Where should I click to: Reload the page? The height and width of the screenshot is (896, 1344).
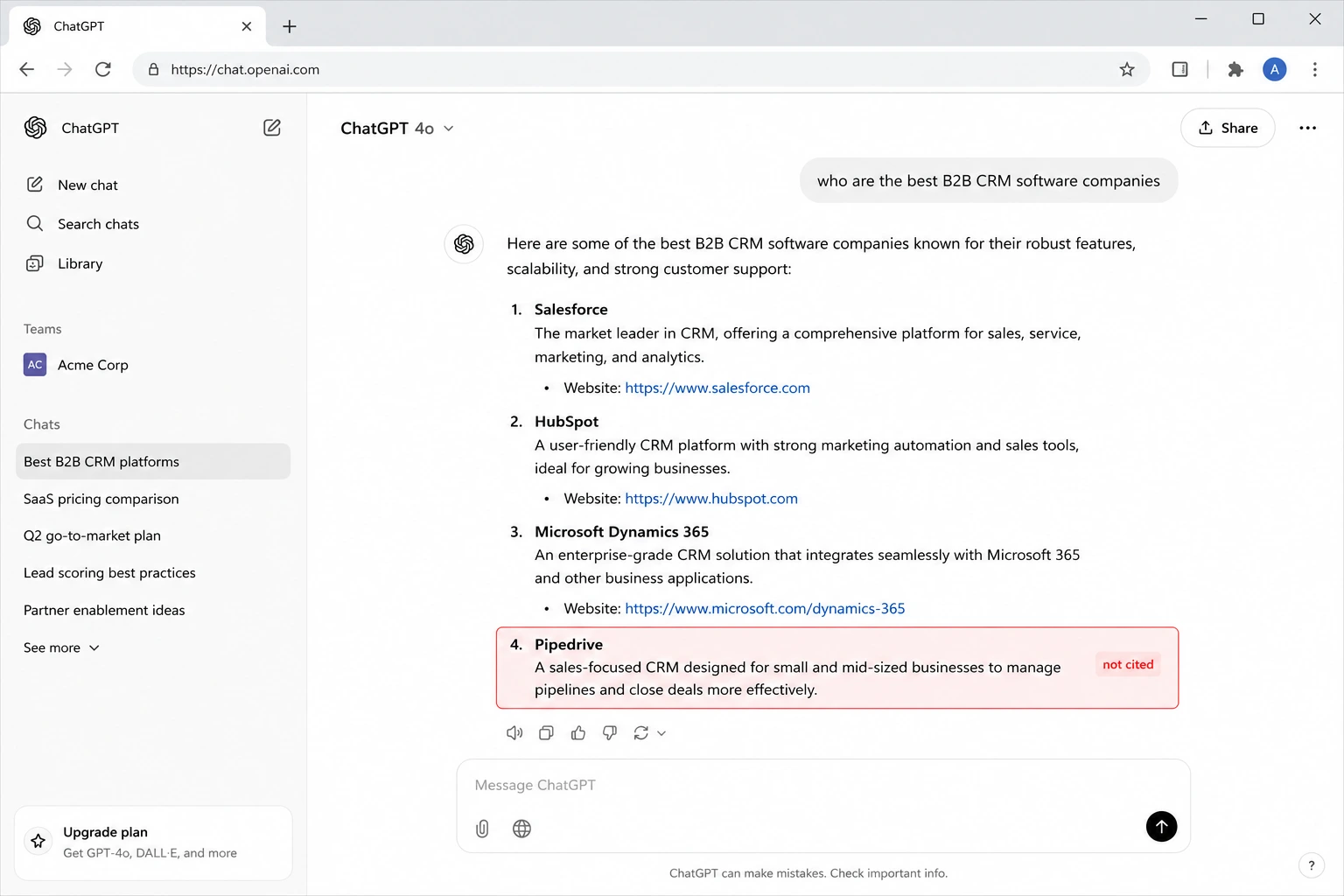pos(103,69)
